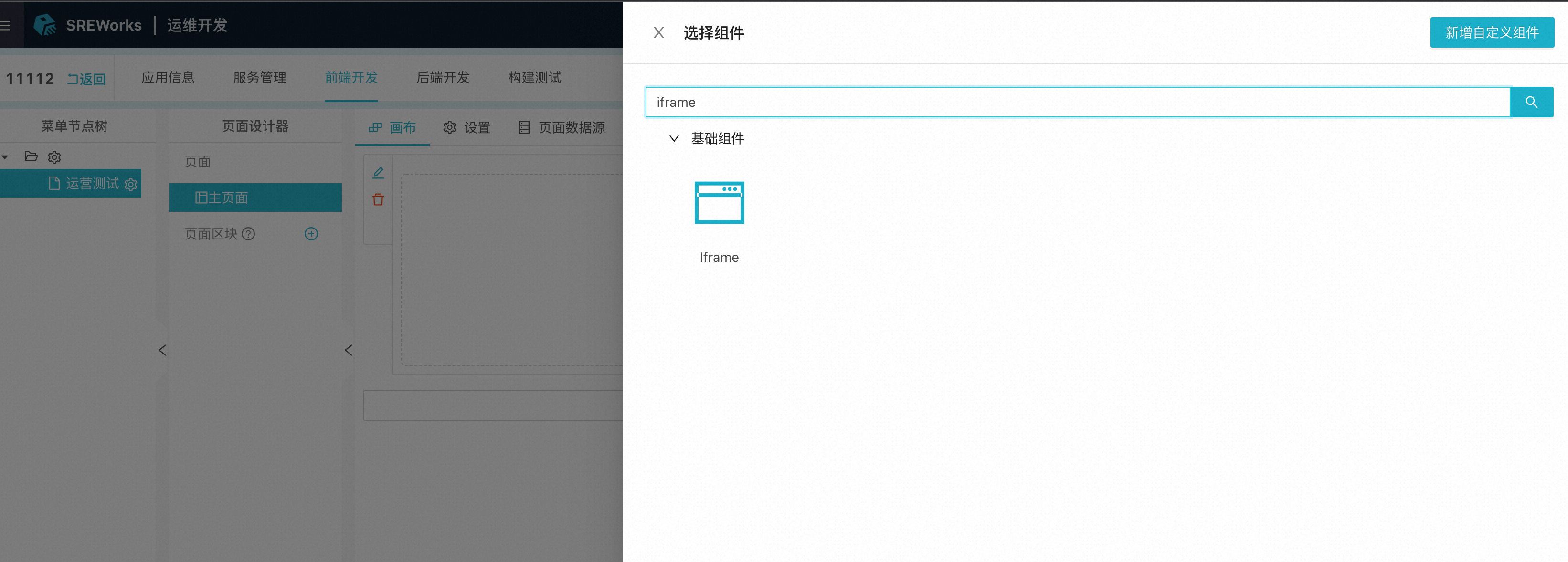The image size is (1568, 562).
Task: Click the gear icon next to folder
Action: 55,157
